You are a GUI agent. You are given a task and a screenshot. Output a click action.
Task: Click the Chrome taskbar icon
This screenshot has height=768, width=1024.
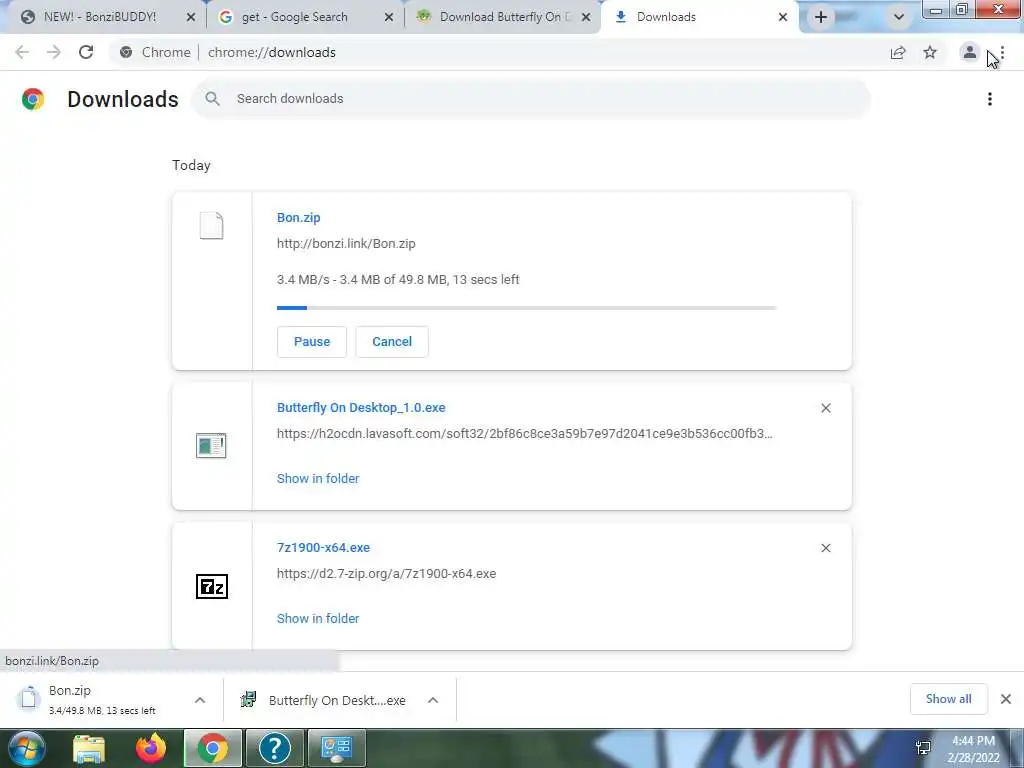point(213,748)
